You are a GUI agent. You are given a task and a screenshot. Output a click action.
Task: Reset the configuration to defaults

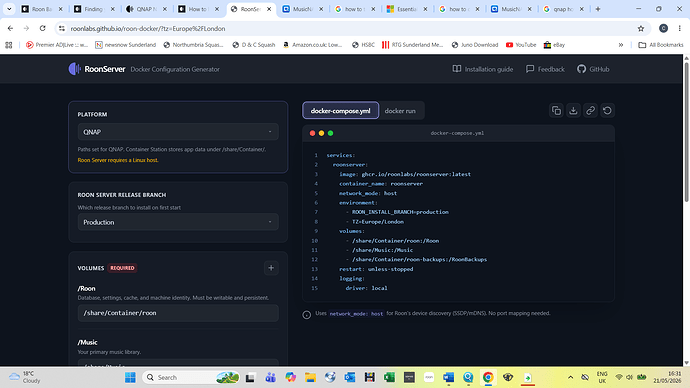pos(607,111)
